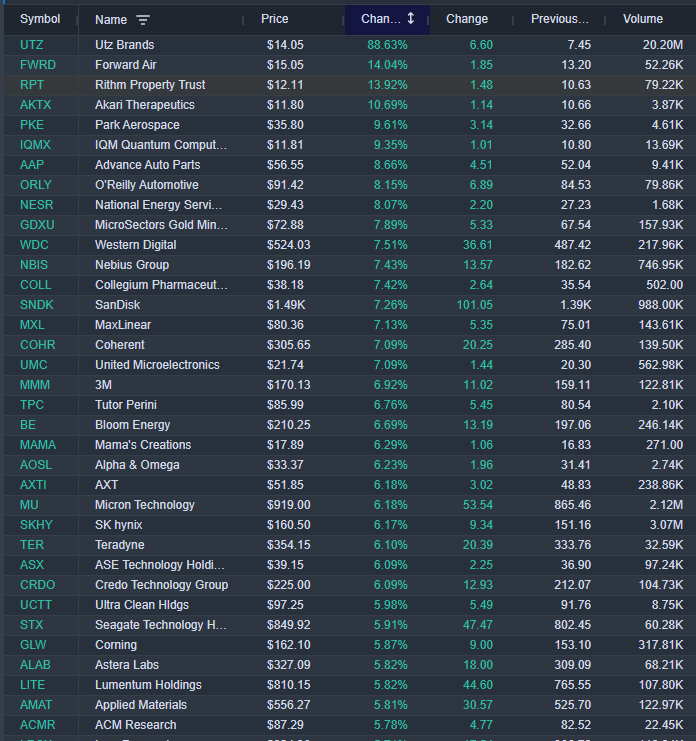Click the 88.63% change value

point(387,45)
